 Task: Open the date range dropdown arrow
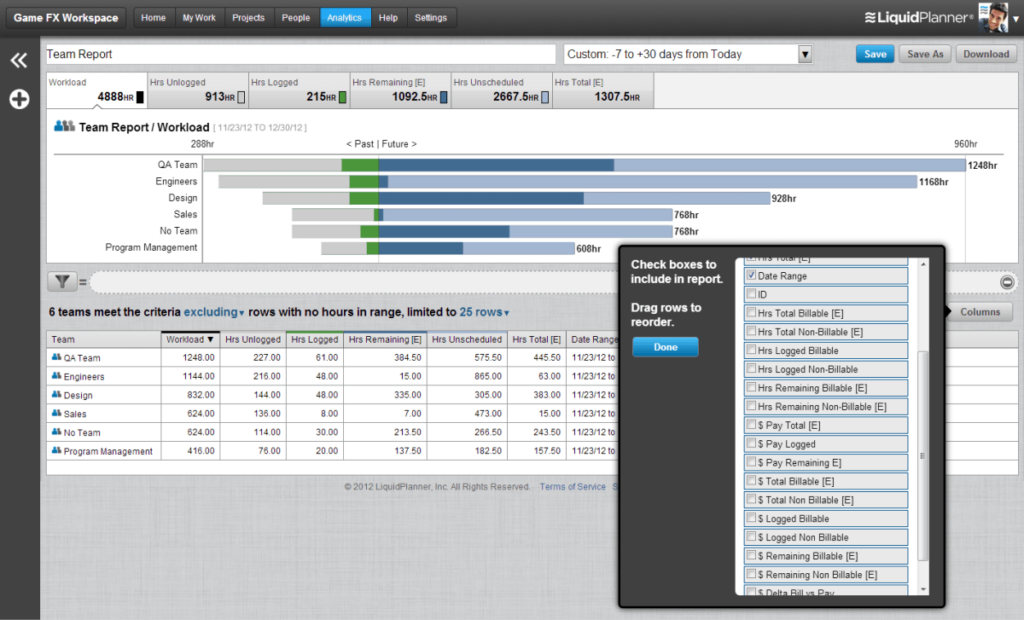click(x=805, y=54)
